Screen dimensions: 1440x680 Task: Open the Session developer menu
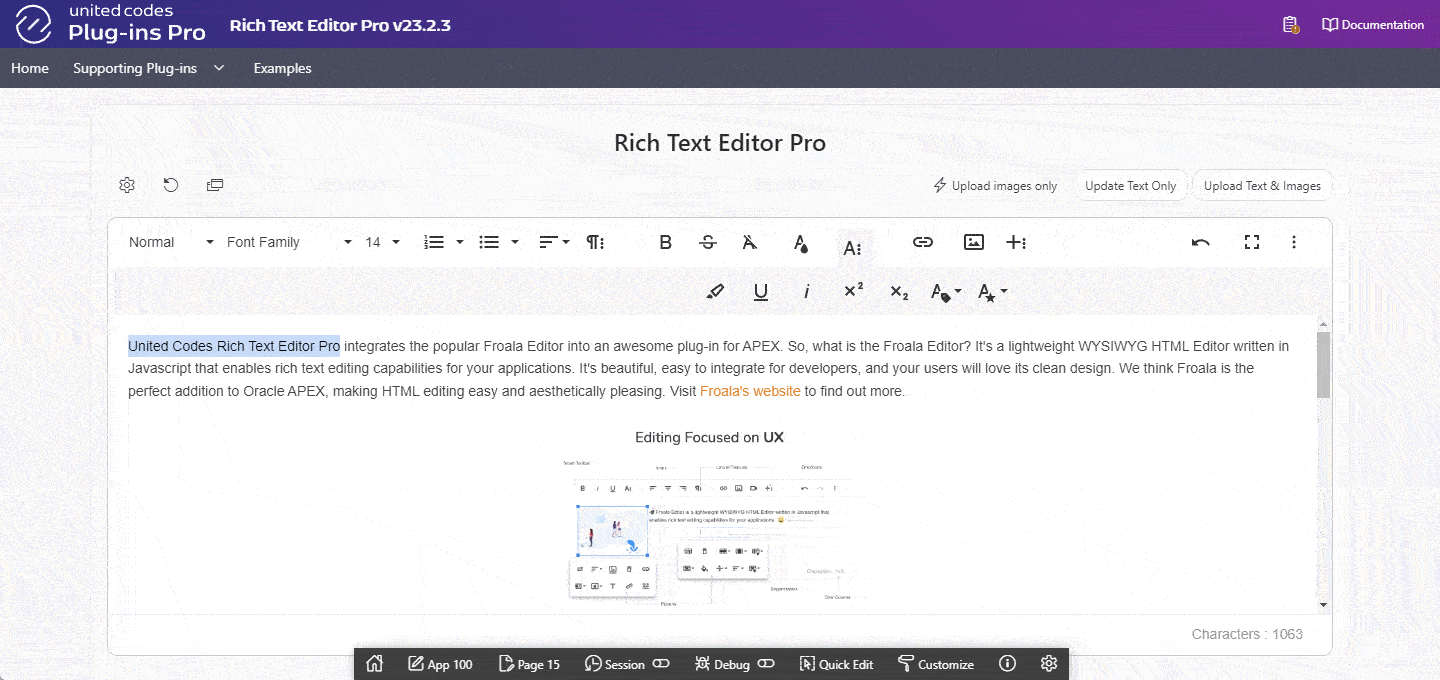point(616,664)
